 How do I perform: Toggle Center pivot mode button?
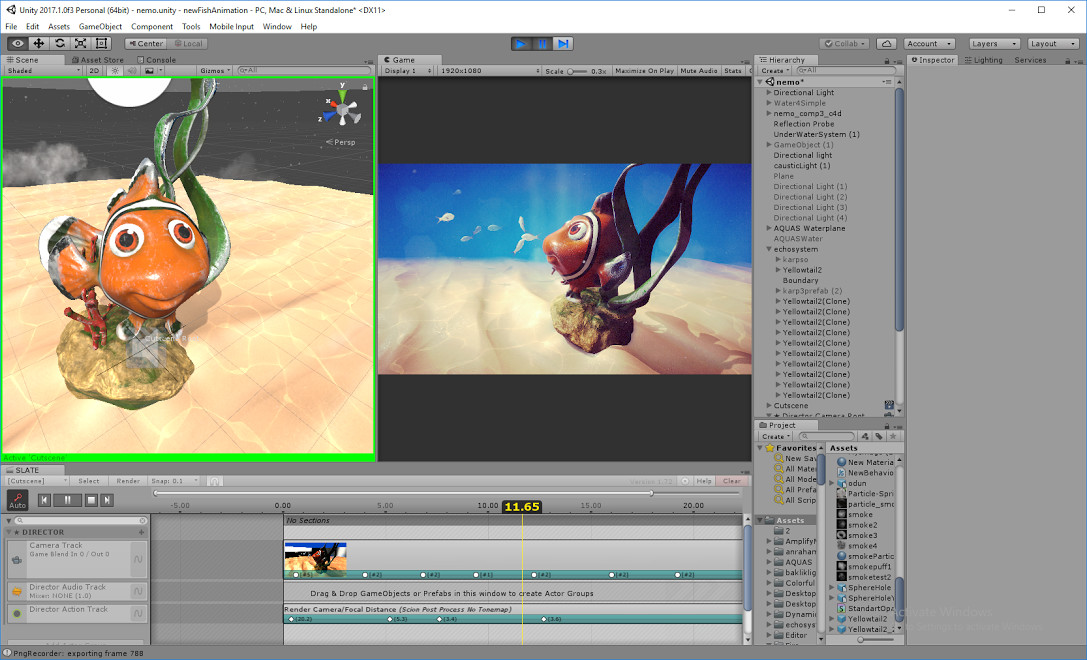[146, 44]
